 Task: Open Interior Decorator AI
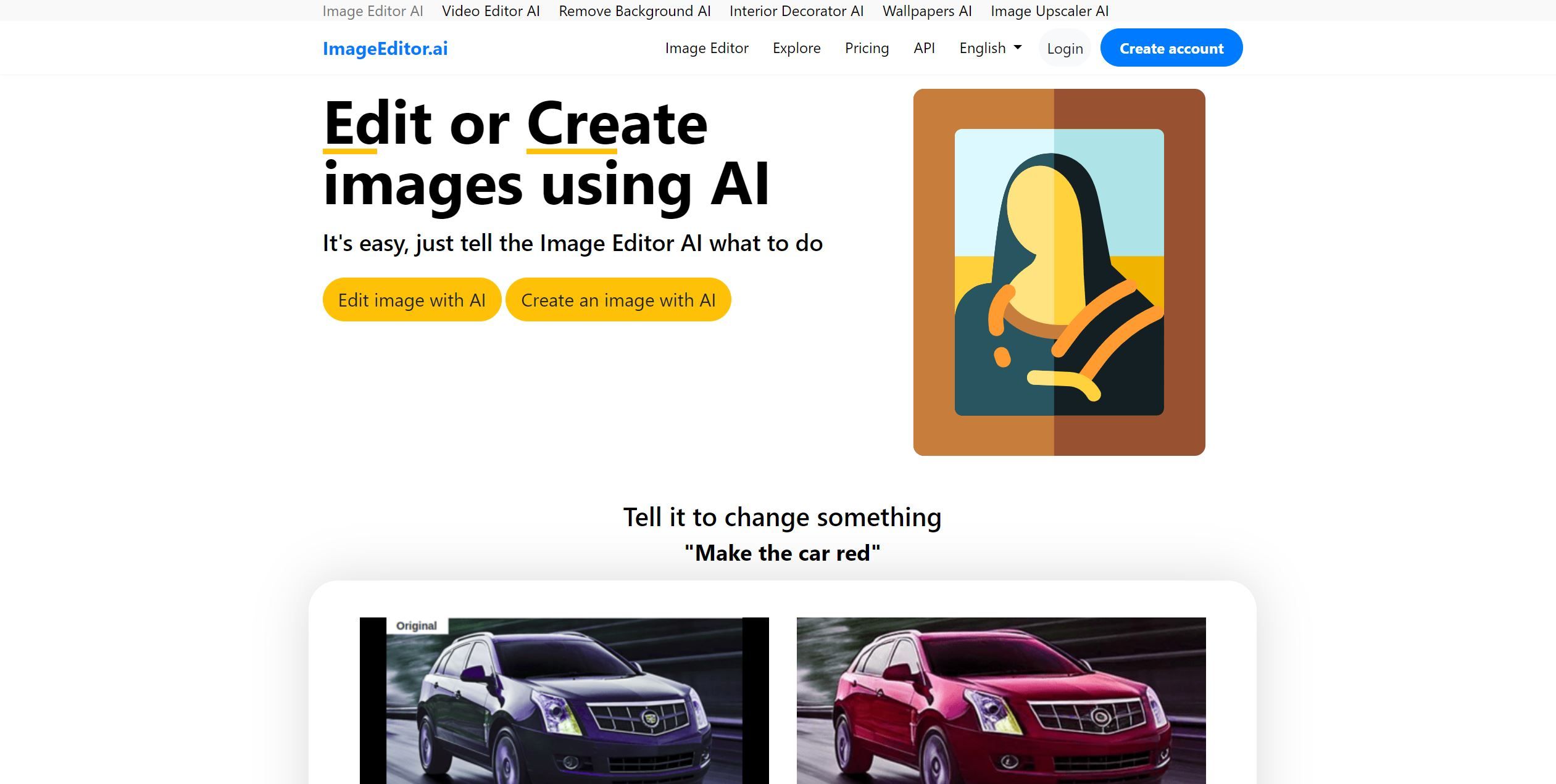pyautogui.click(x=796, y=11)
